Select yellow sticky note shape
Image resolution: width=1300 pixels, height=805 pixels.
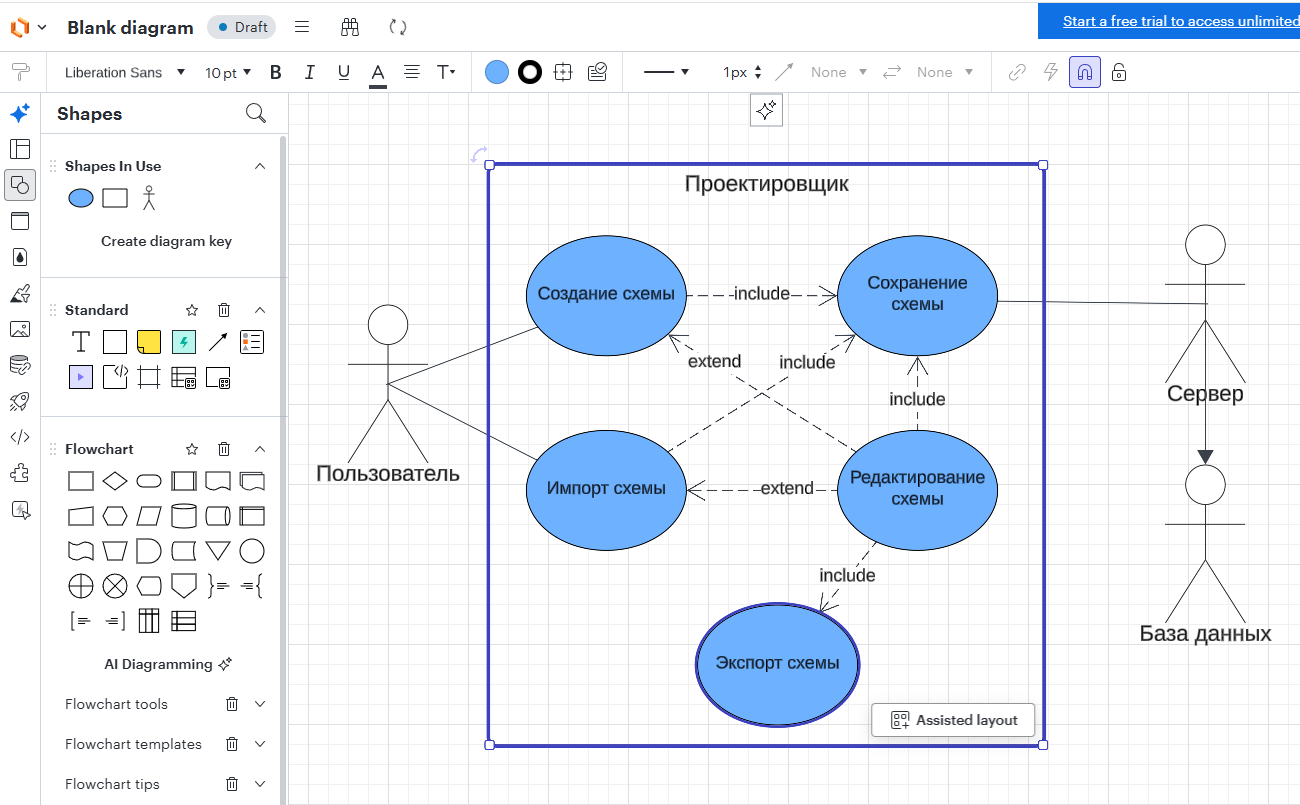click(x=149, y=343)
